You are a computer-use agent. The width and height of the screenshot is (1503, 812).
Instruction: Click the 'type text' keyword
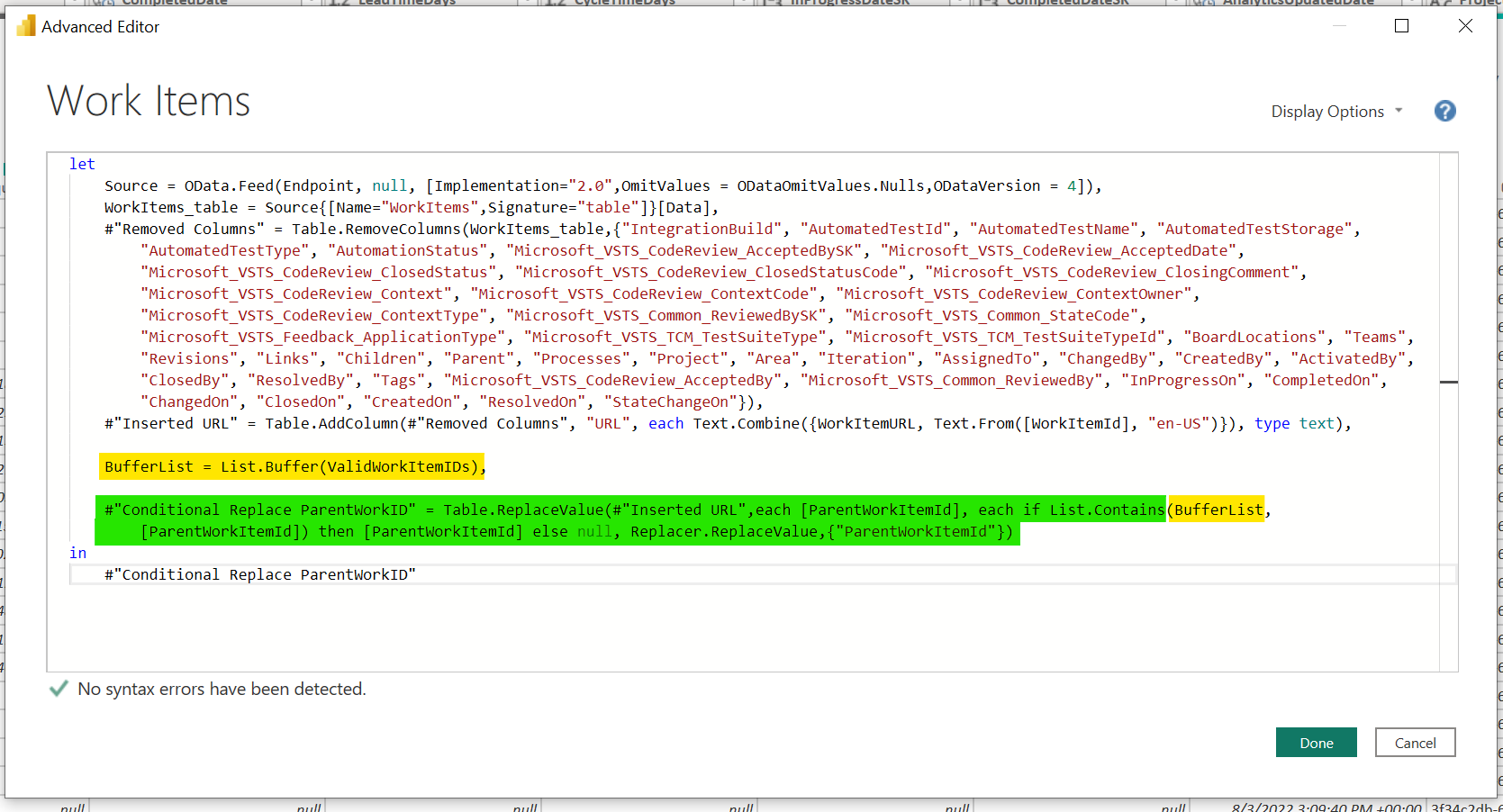1294,423
